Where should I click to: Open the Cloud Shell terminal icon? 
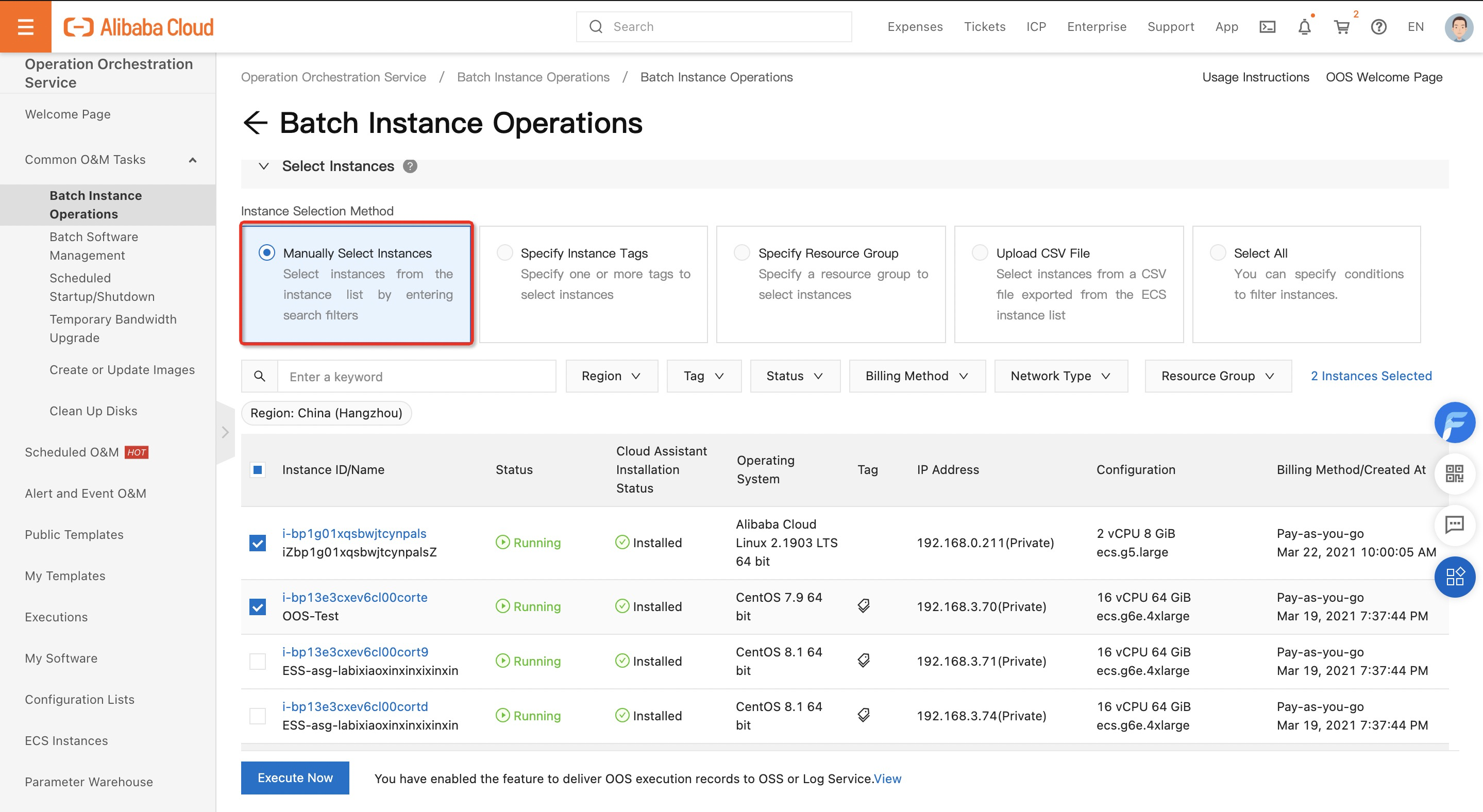point(1267,26)
